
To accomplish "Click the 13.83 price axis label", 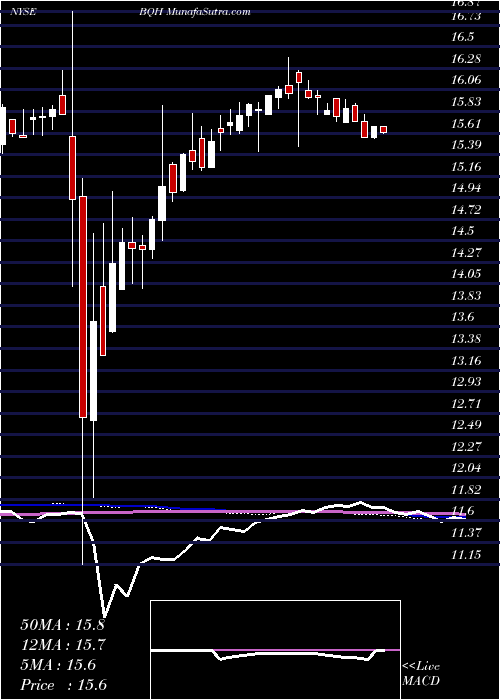I will [466, 296].
